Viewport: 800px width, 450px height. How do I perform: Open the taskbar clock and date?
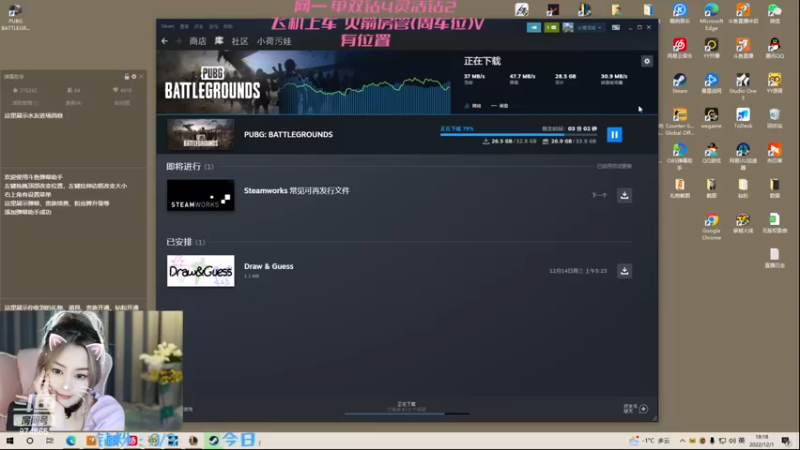point(761,440)
